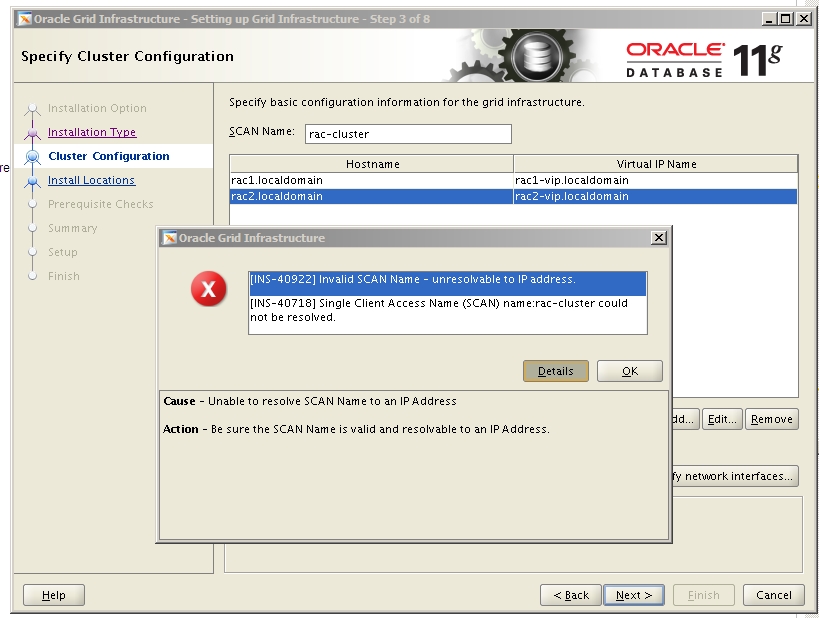Click the Prerequisite Checks step label
This screenshot has height=618, width=819.
[101, 204]
